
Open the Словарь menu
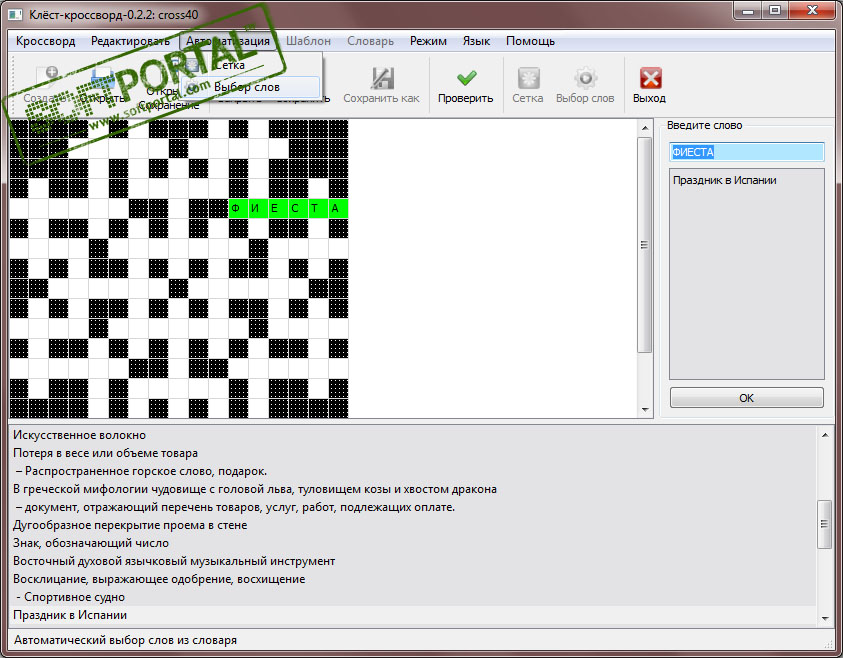(x=370, y=41)
